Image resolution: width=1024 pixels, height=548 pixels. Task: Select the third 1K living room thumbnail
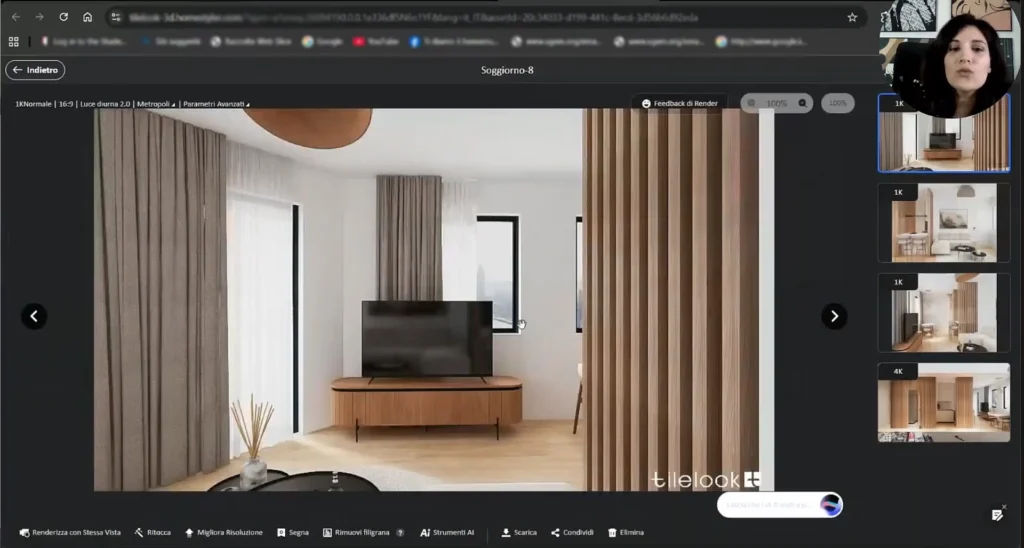point(944,313)
